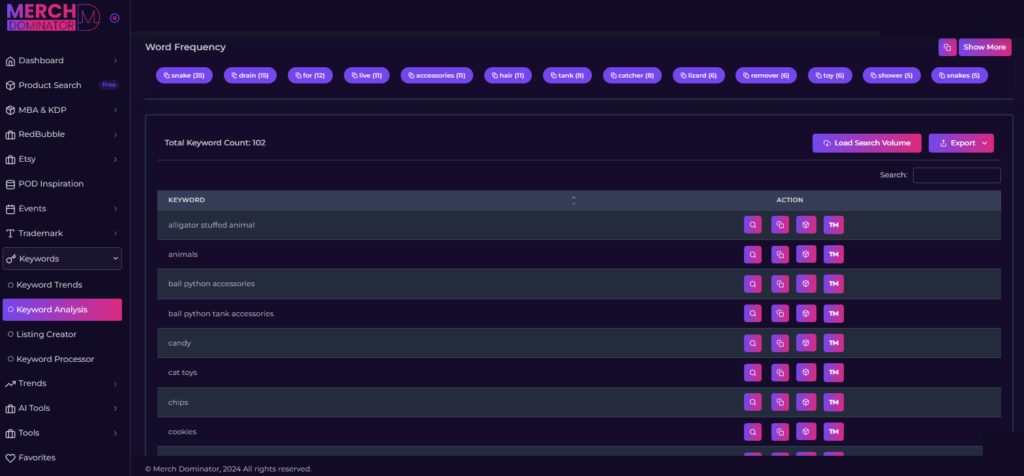Screen dimensions: 1024x476
Task: Go to Listing Creator menu item
Action: [x=46, y=334]
